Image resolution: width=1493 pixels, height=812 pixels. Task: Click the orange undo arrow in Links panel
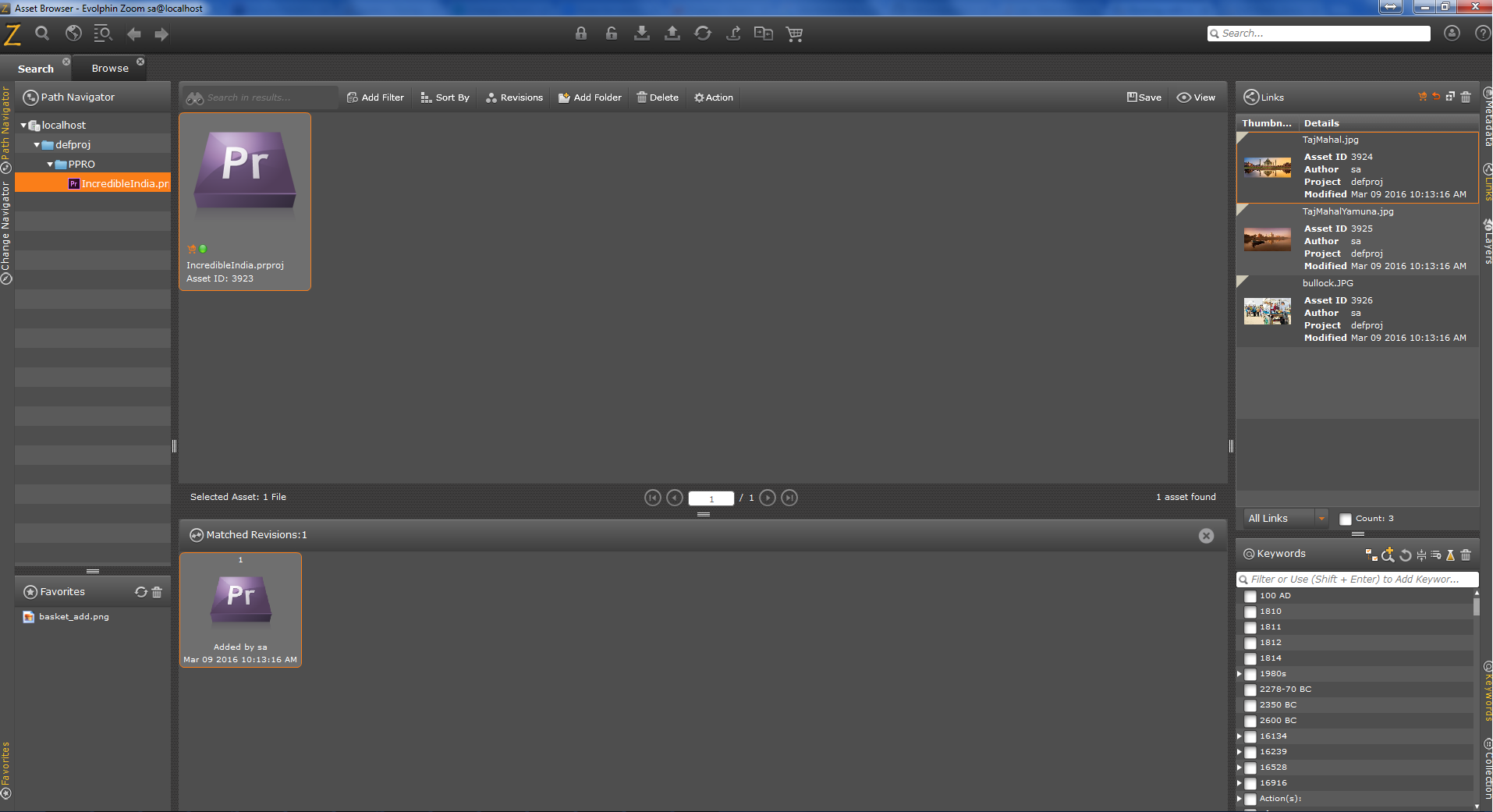pyautogui.click(x=1436, y=97)
